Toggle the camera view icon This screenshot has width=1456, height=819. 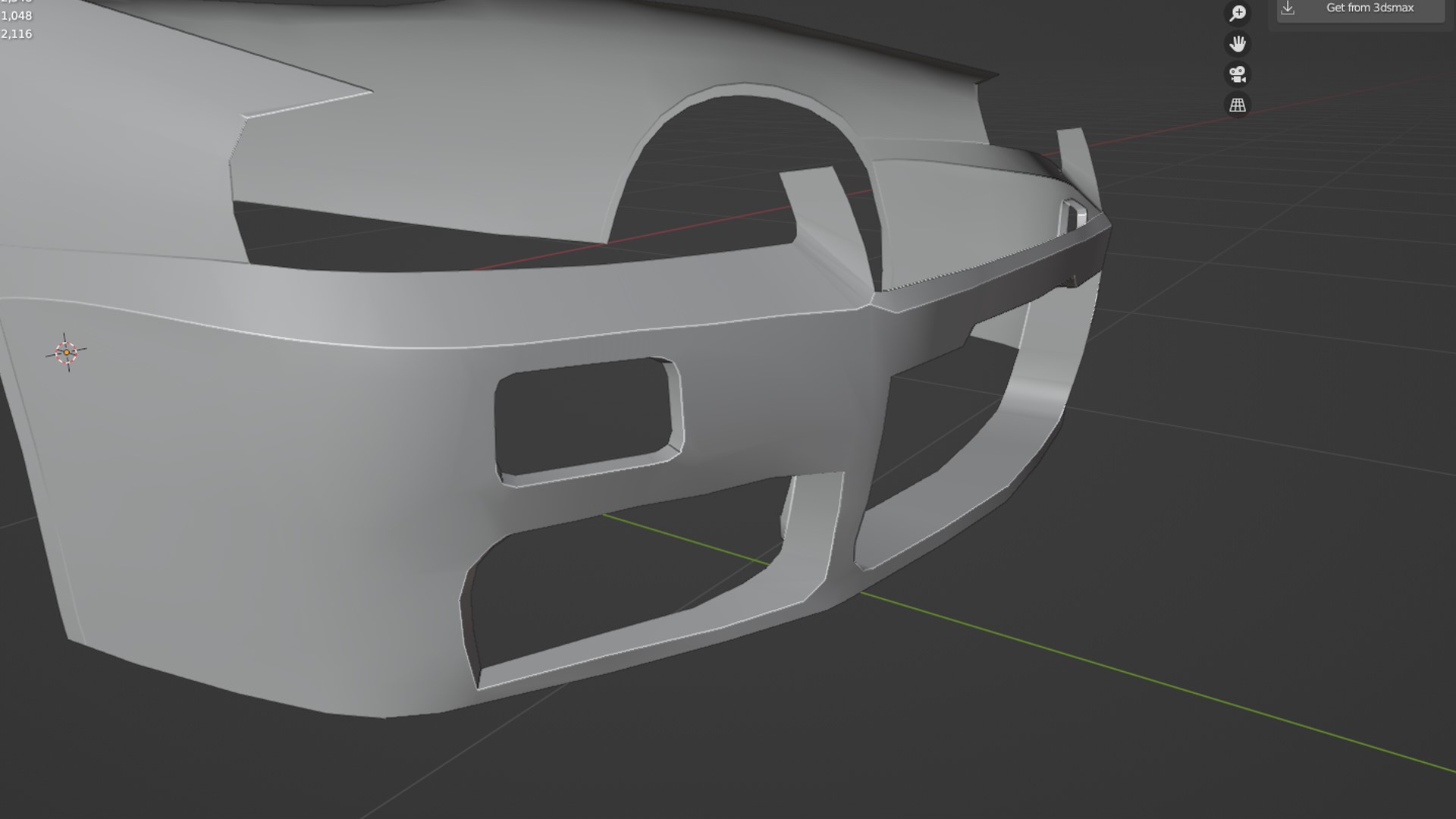(1238, 74)
